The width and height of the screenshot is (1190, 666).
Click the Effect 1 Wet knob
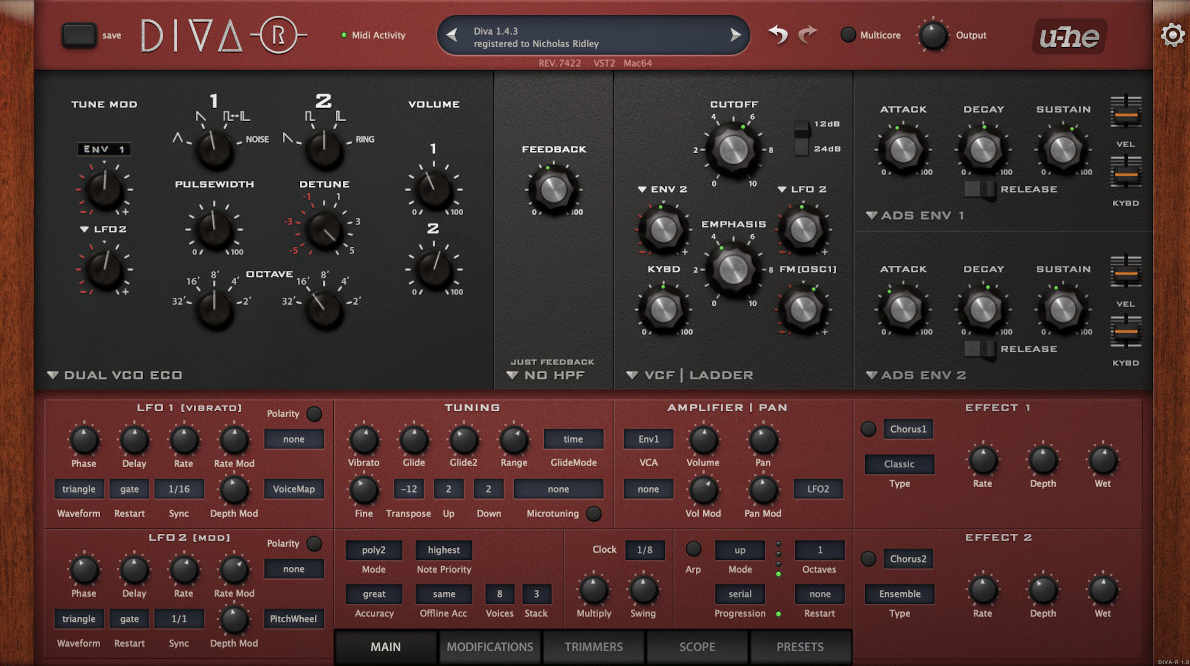point(1103,460)
